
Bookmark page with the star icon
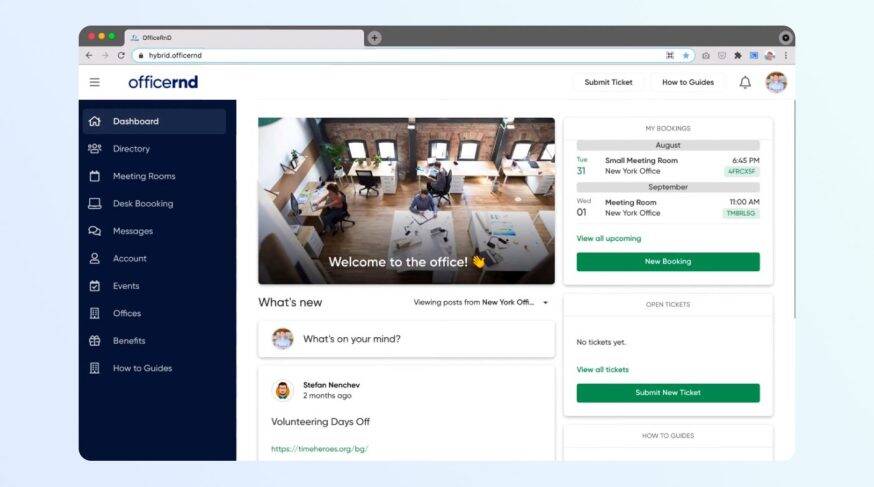click(x=685, y=56)
